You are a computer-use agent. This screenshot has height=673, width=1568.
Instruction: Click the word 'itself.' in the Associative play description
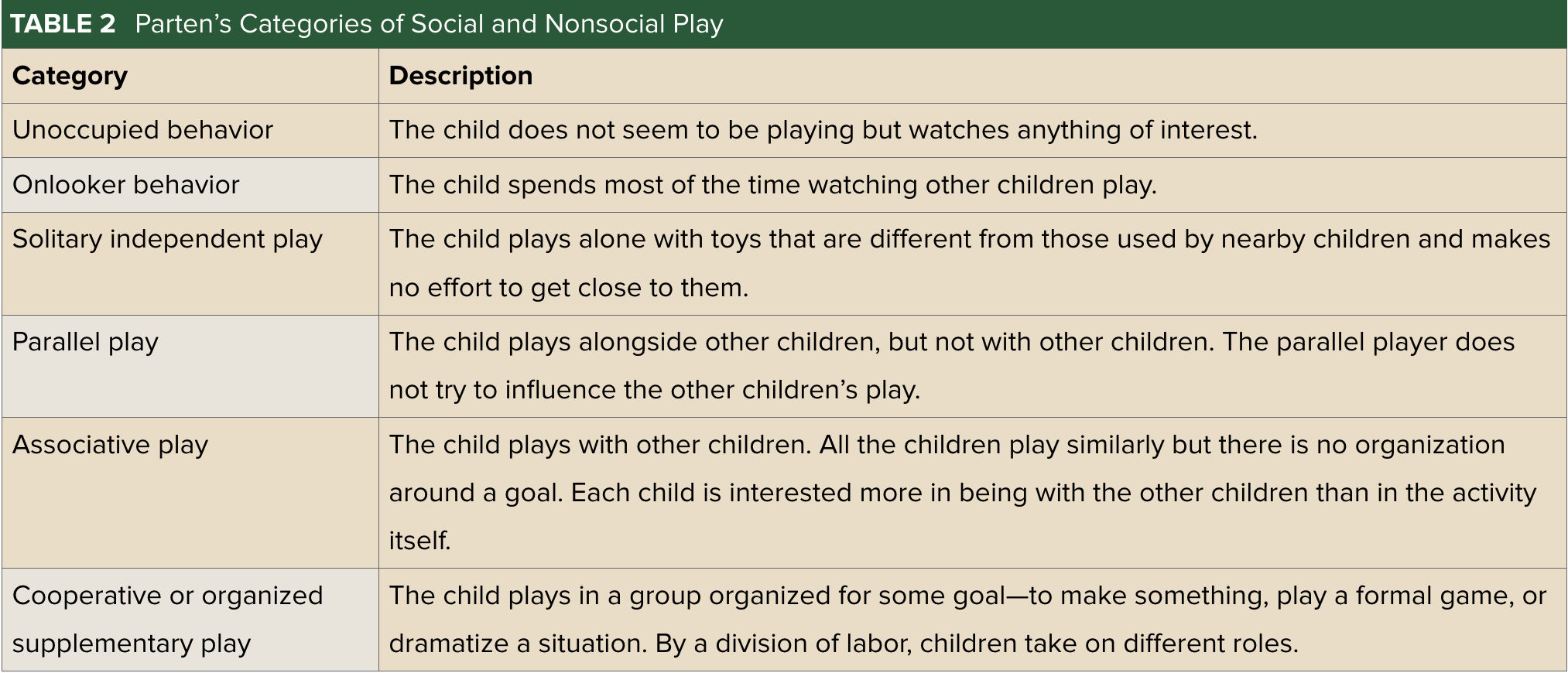pos(419,540)
